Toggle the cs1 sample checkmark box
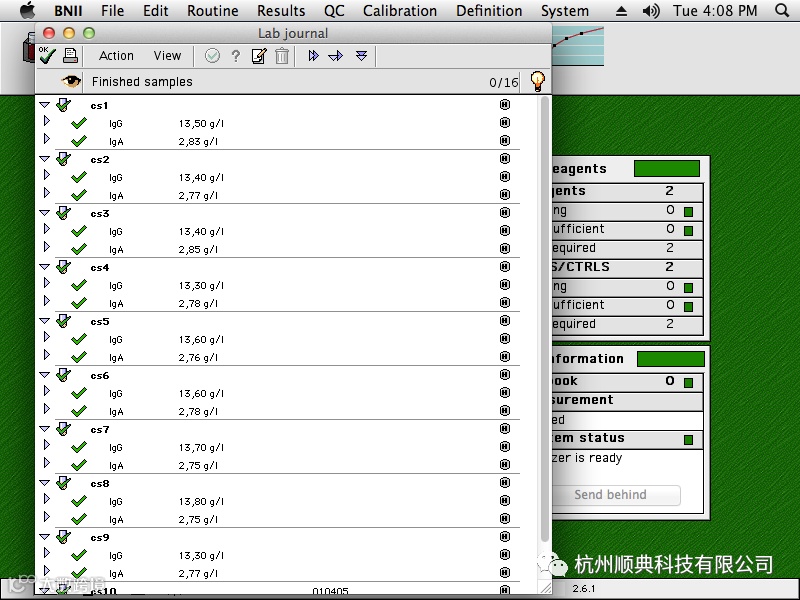800x600 pixels. pos(63,105)
